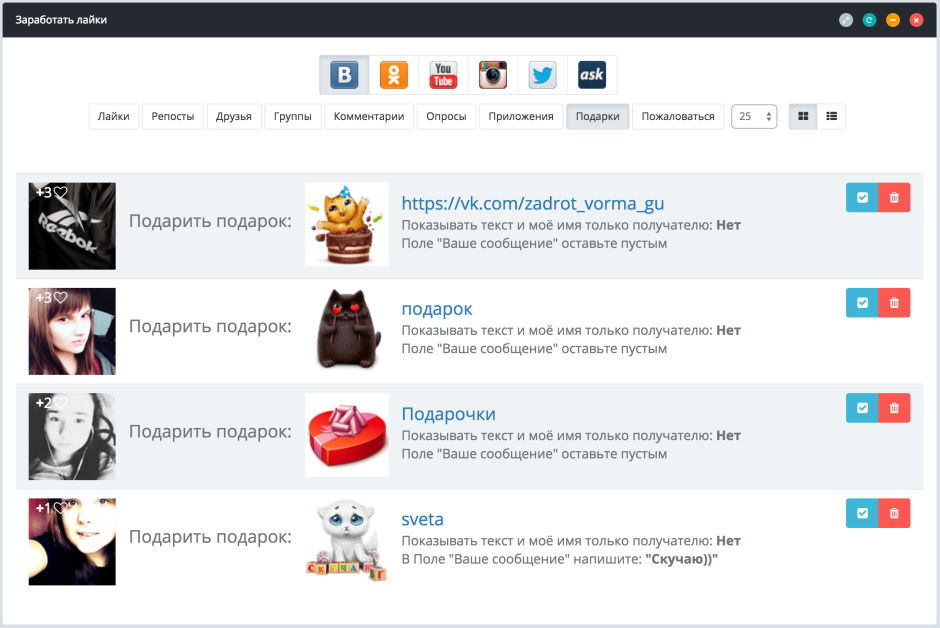The height and width of the screenshot is (628, 940).
Task: Open the ask network icon
Action: pyautogui.click(x=592, y=75)
